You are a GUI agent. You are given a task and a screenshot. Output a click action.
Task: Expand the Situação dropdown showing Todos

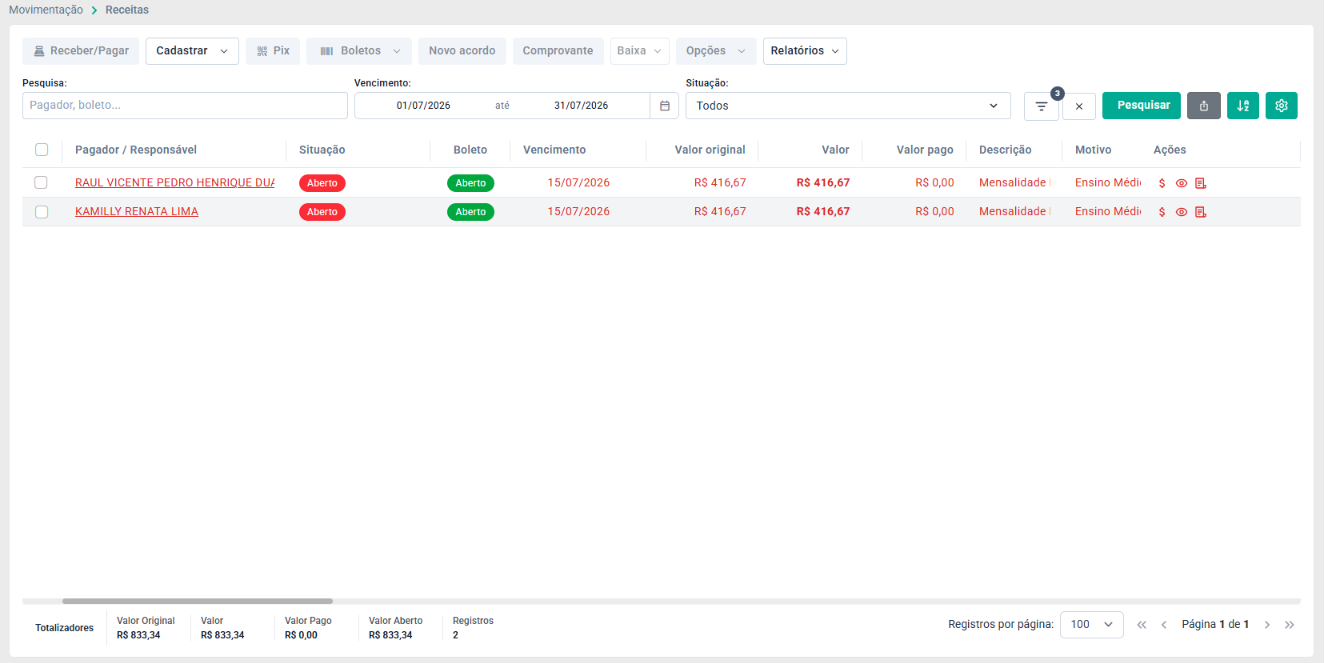coord(848,106)
